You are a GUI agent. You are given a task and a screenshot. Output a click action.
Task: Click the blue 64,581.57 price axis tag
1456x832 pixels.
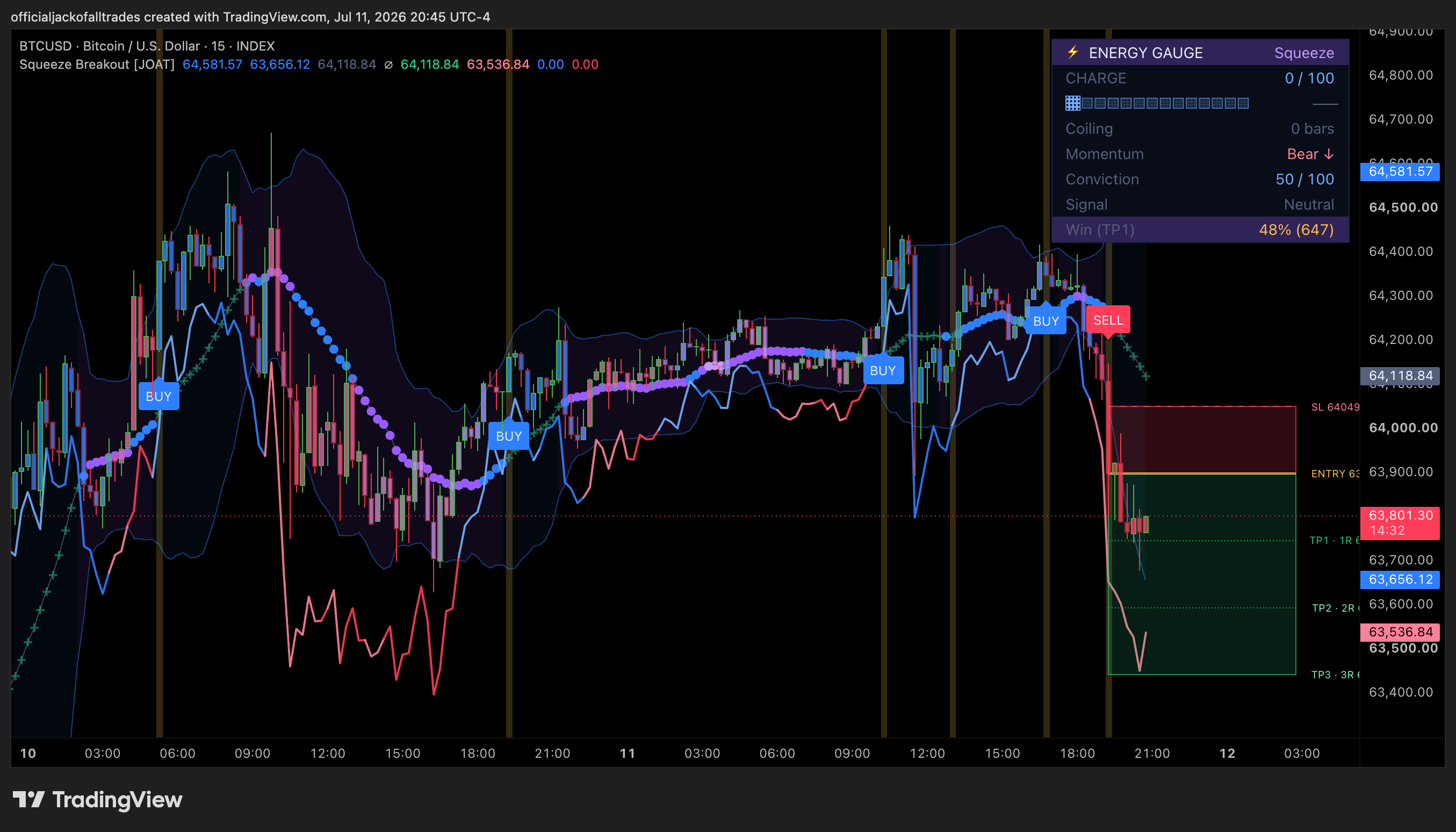1400,171
